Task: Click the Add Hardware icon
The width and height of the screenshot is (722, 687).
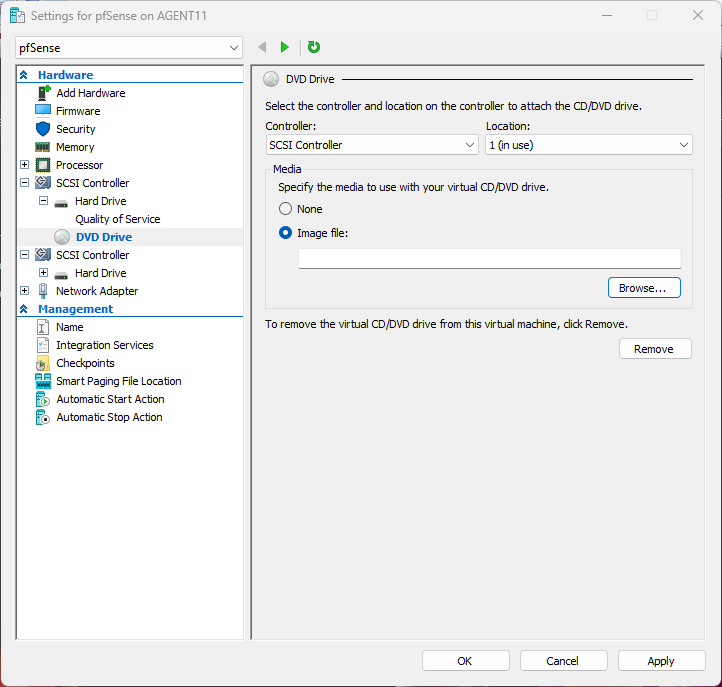Action: point(43,93)
